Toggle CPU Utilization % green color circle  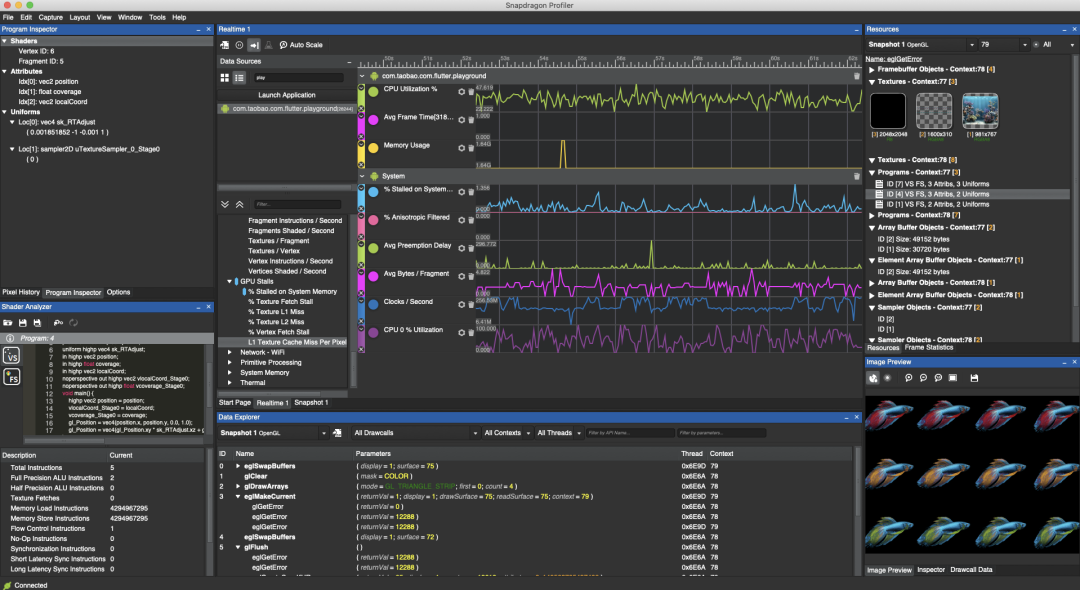pos(373,91)
